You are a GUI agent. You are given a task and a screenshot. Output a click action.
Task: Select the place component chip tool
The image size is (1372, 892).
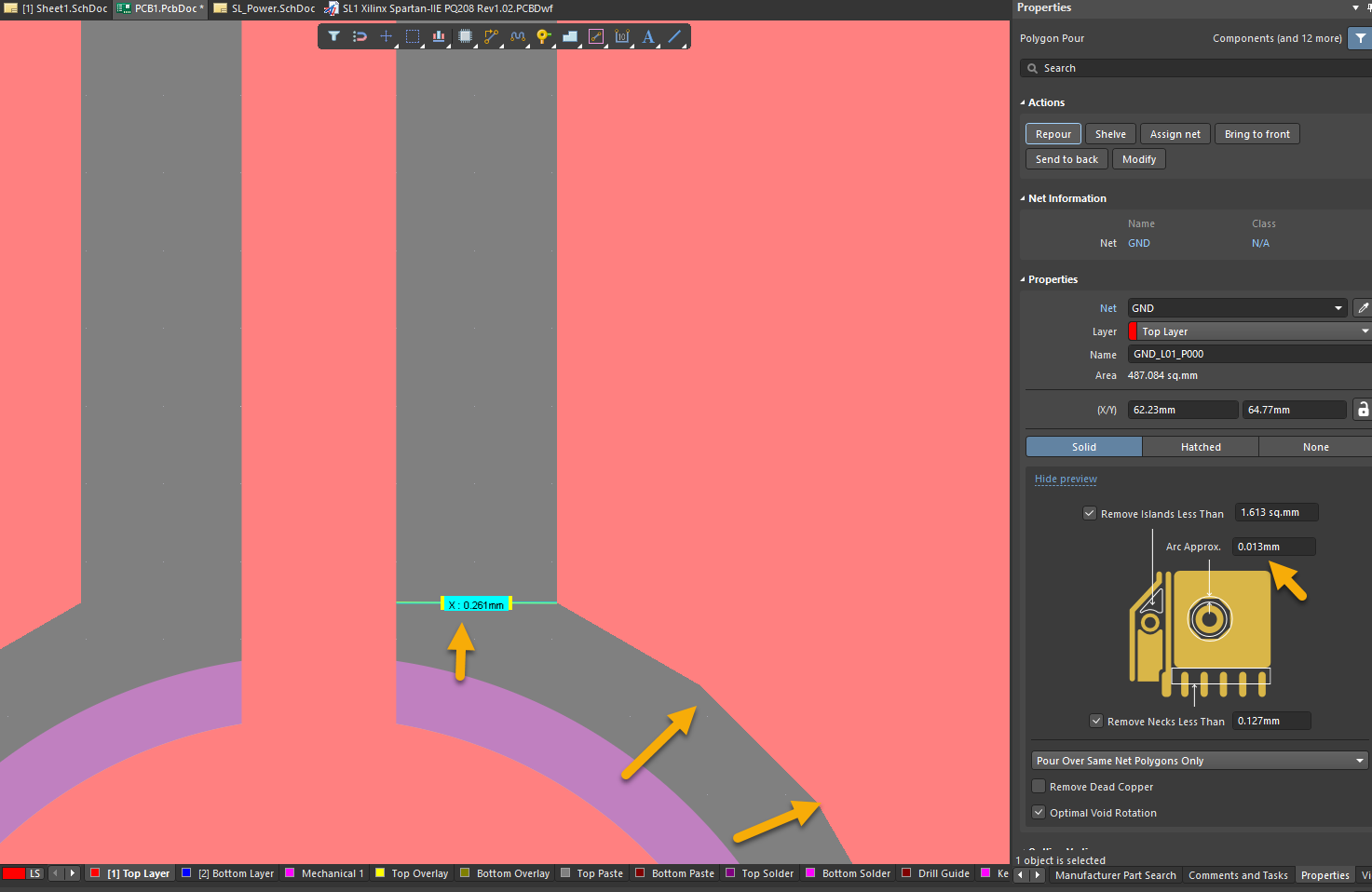465,36
